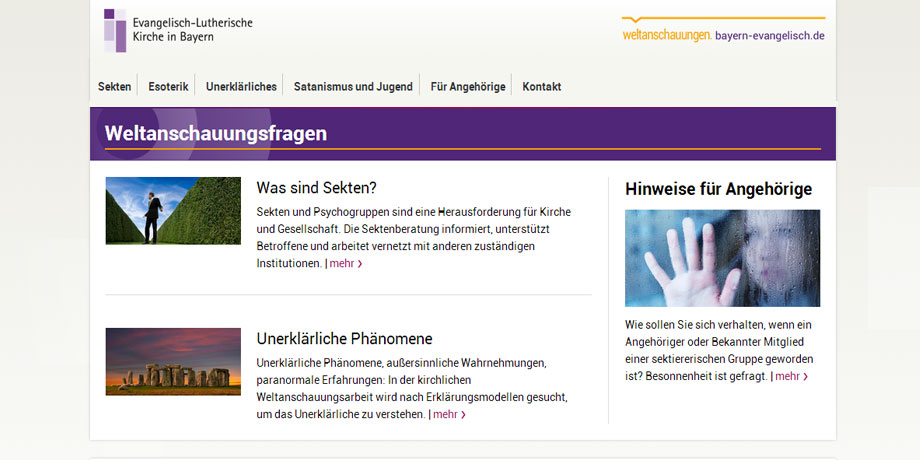Click the text starting 'Sekten und Psychogruppen sind'
This screenshot has height=460, width=920.
pyautogui.click(x=414, y=238)
